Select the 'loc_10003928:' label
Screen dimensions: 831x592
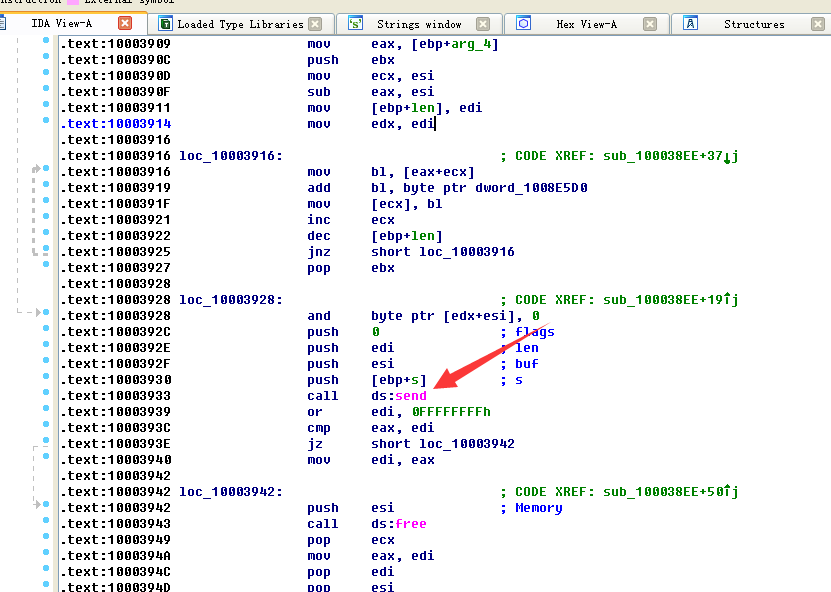click(231, 300)
